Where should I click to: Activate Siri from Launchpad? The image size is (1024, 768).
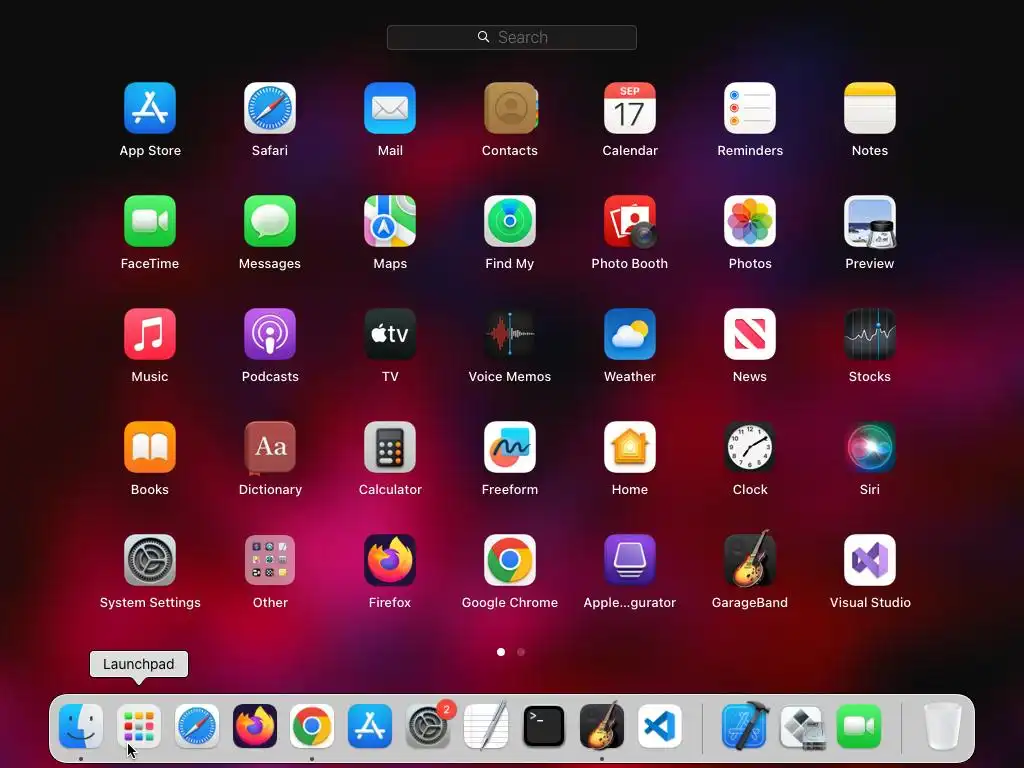870,447
